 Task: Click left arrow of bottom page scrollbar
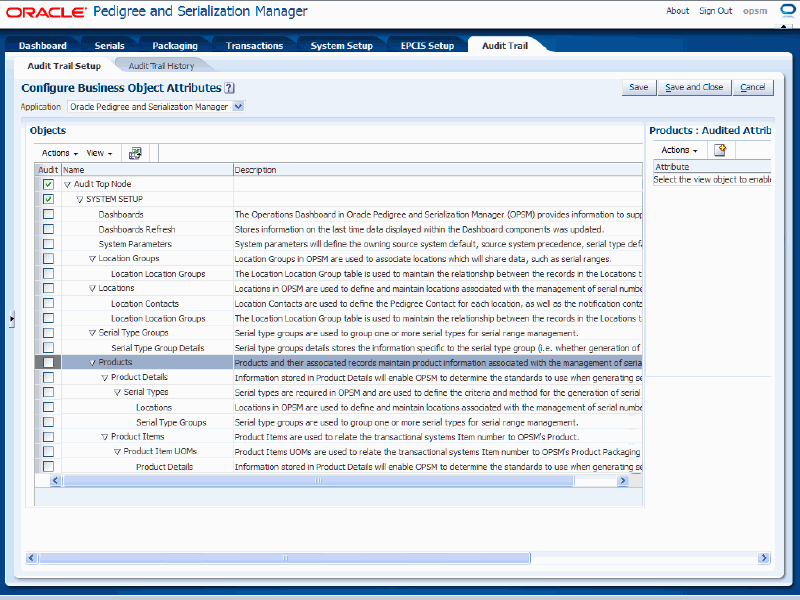click(32, 558)
